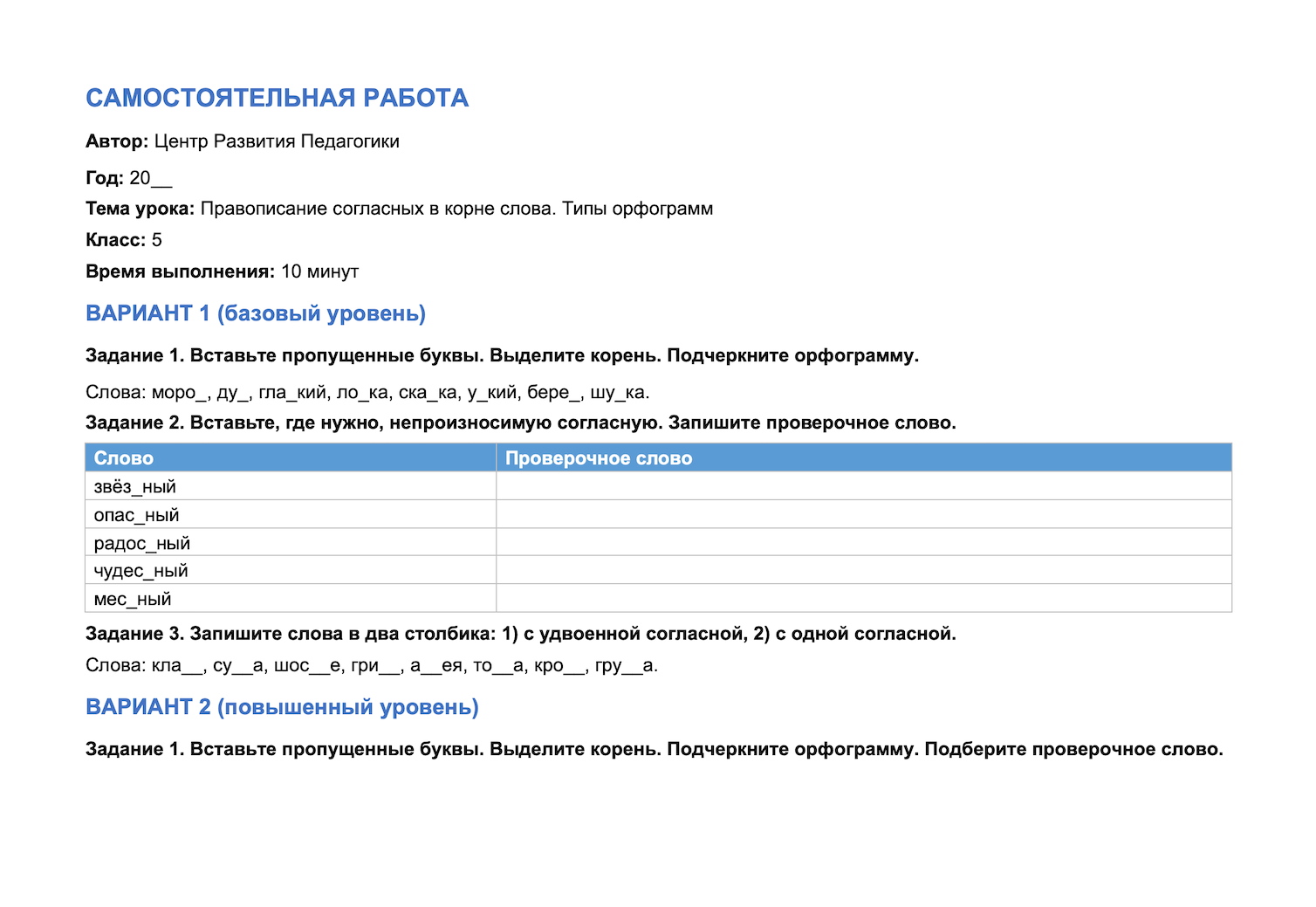Click empty check-word cell beside опас_ный
The width and height of the screenshot is (1316, 907).
click(864, 514)
